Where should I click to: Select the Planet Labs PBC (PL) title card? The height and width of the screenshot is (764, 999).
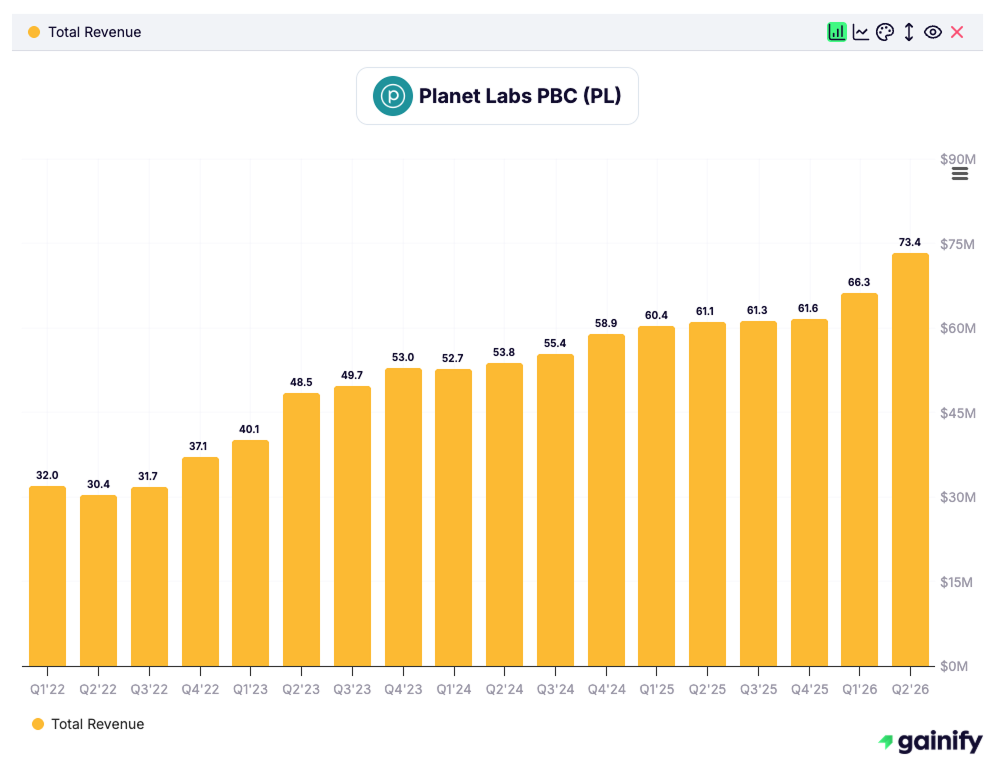point(497,95)
